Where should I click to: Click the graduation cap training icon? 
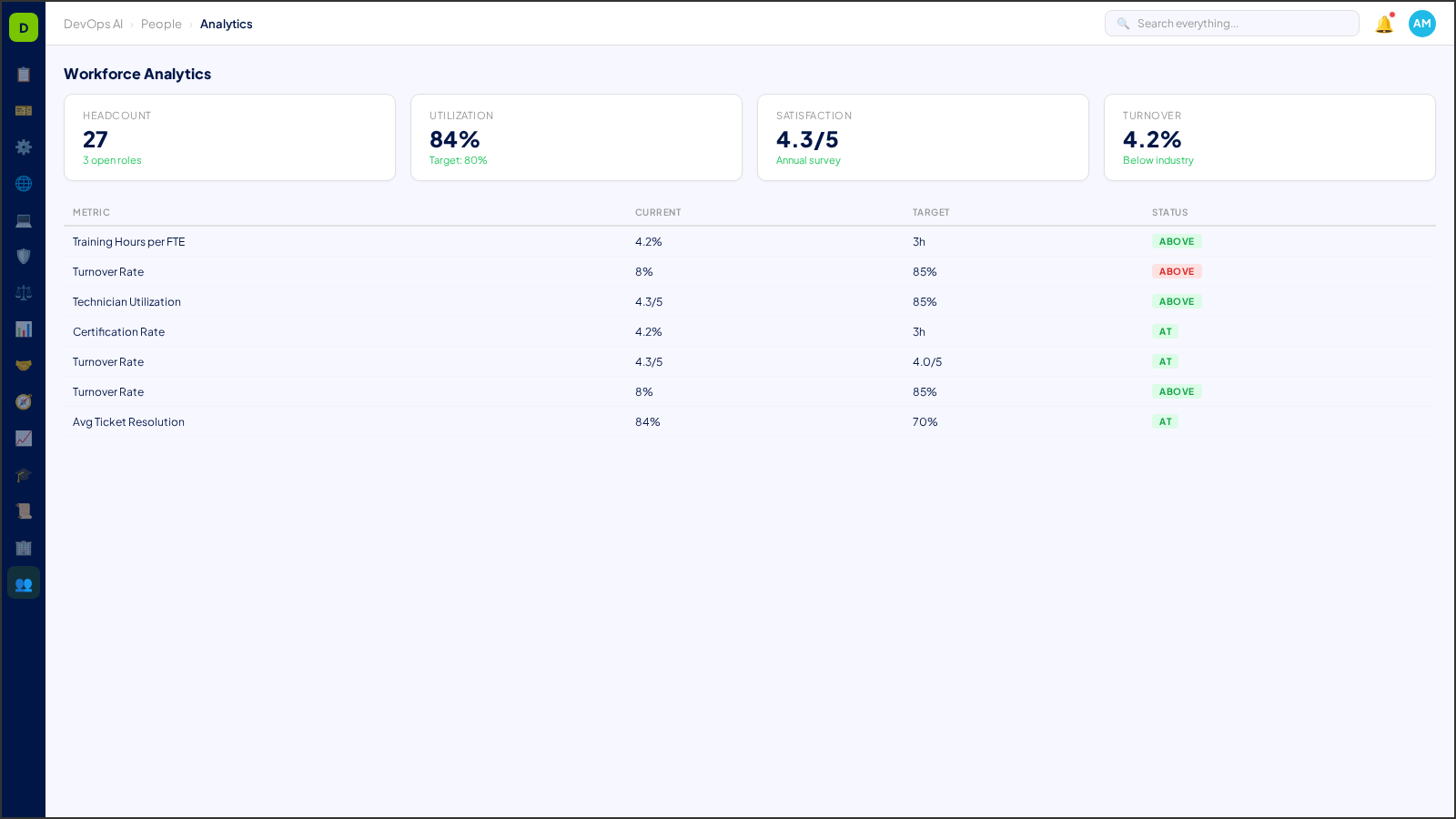[x=24, y=475]
